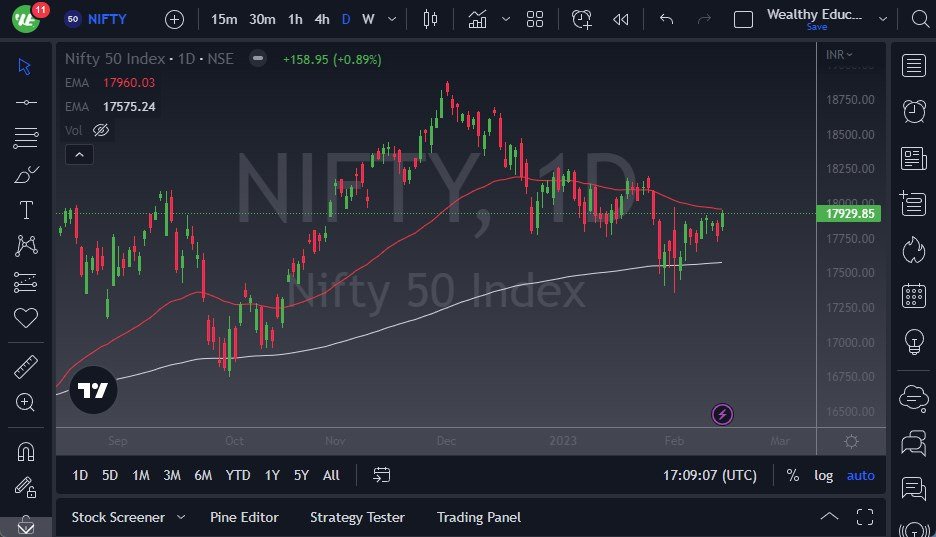The height and width of the screenshot is (537, 936).
Task: Start bar replay mode
Action: [621, 20]
